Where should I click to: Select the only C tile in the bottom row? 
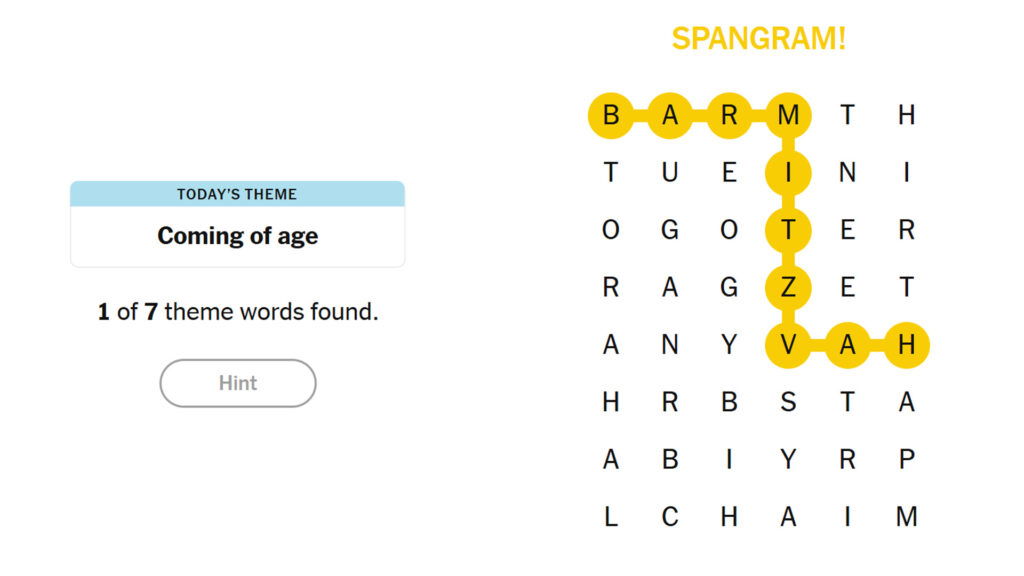click(x=672, y=517)
